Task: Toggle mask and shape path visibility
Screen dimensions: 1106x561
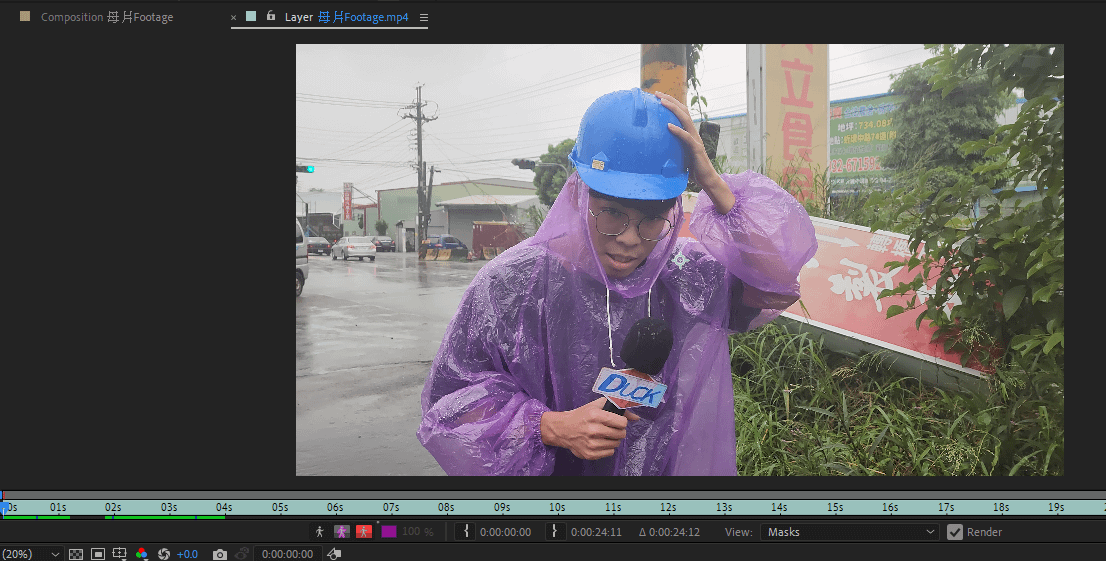Action: point(98,554)
